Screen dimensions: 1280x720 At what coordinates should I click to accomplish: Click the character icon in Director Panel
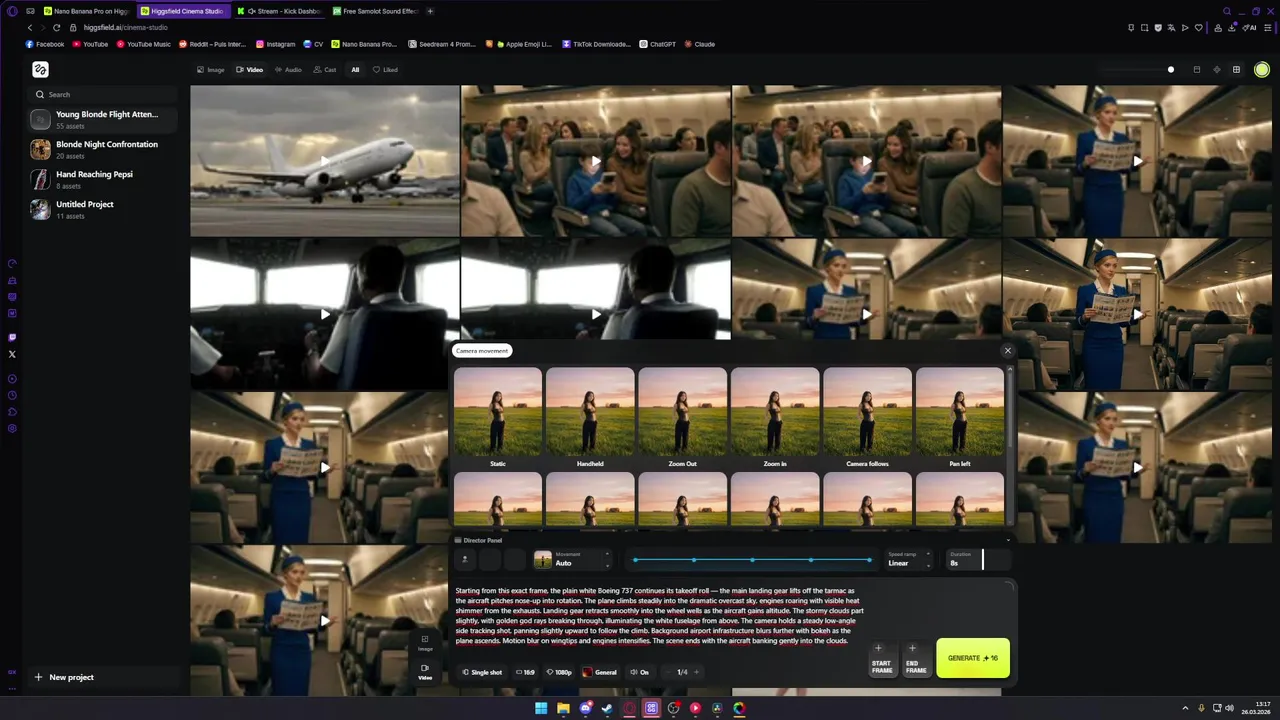click(464, 560)
